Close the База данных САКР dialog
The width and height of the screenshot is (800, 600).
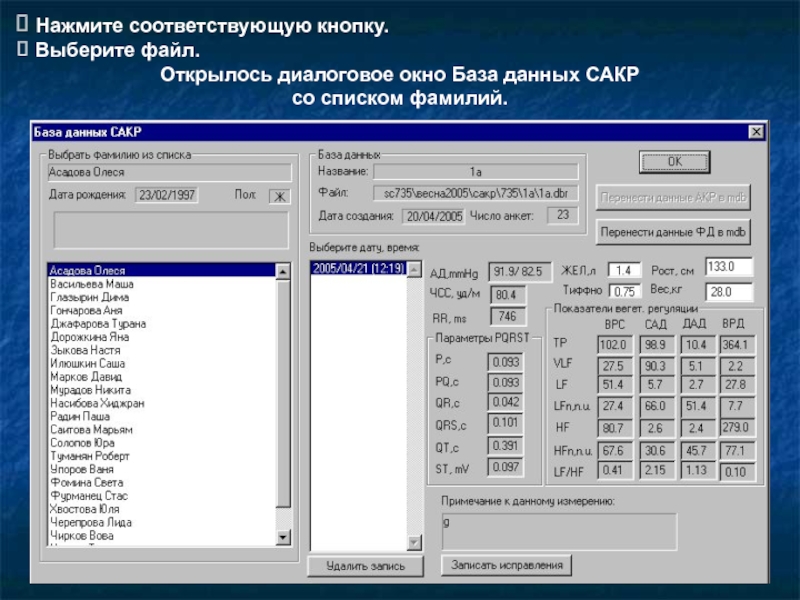[x=756, y=132]
